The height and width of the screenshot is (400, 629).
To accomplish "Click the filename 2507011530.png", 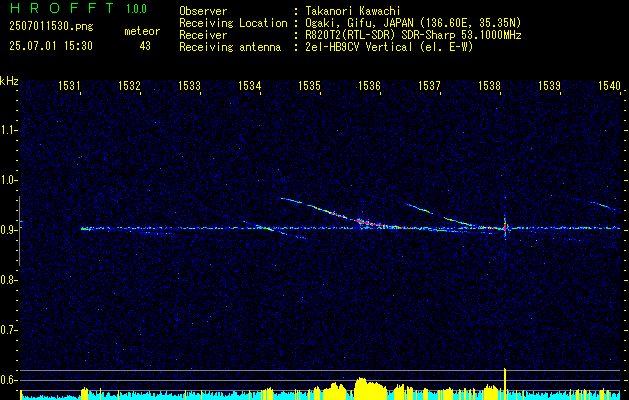I will pos(51,27).
